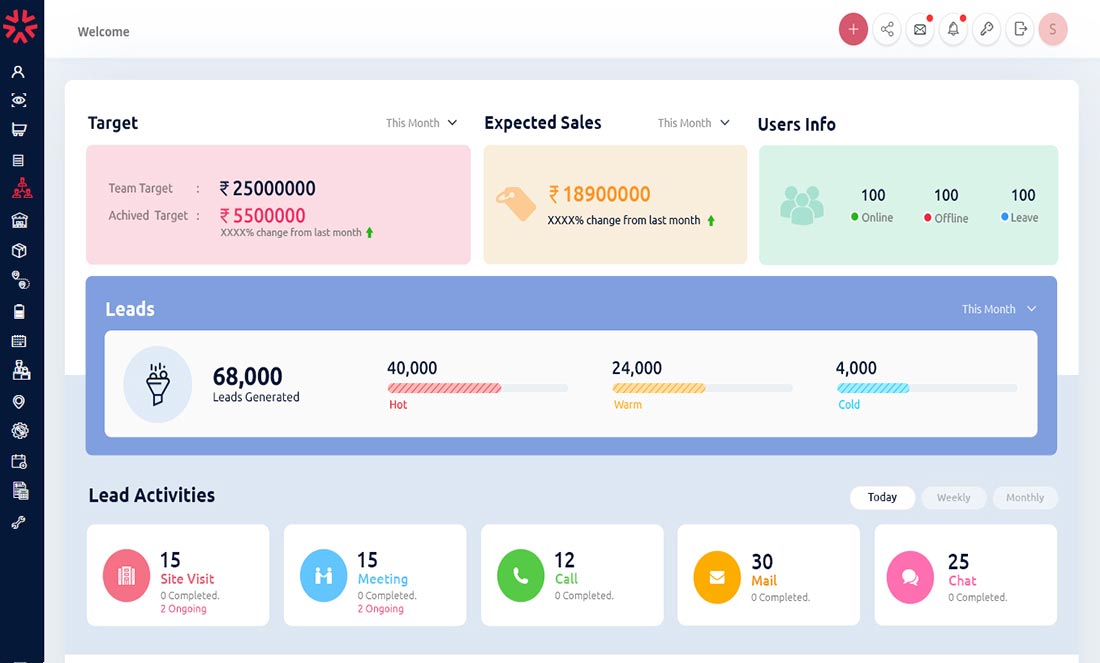
Task: Click the 100 Offline users count
Action: (946, 195)
